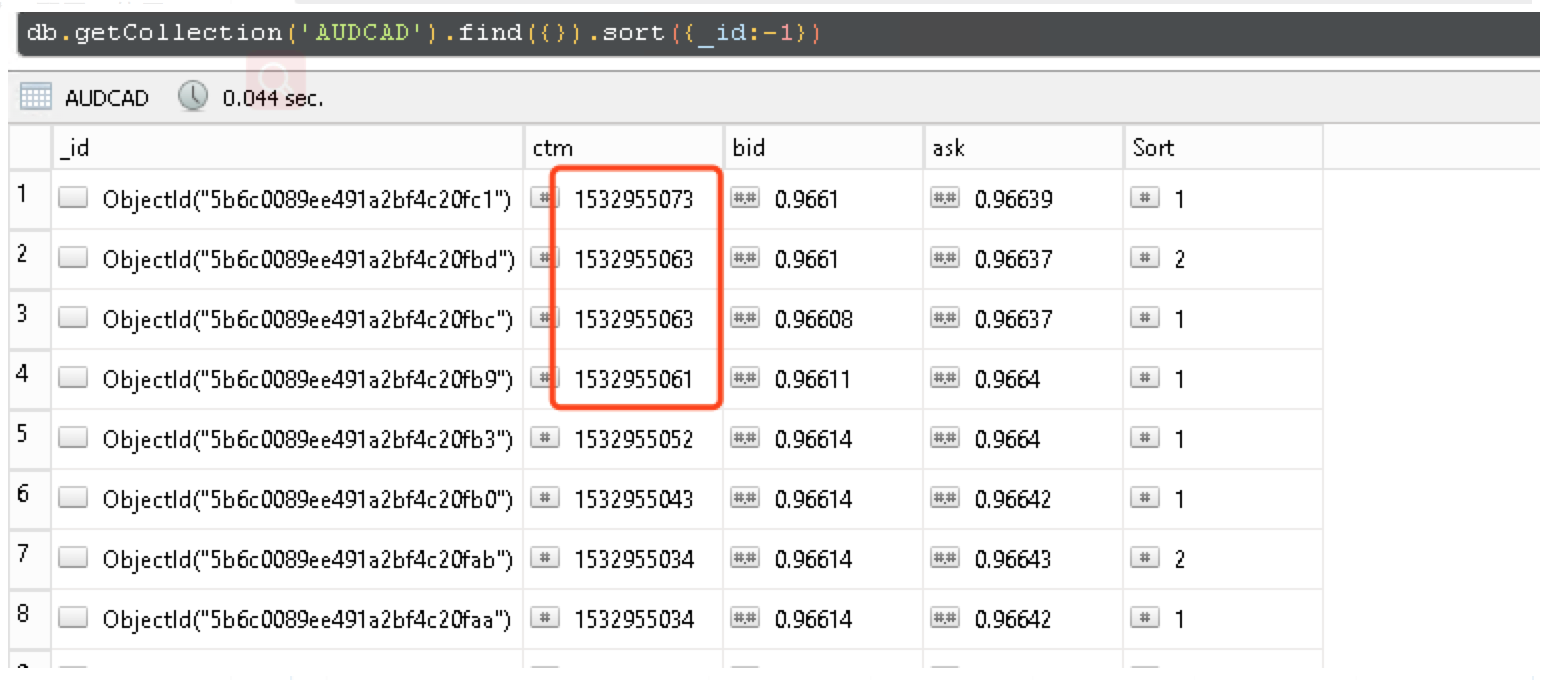The height and width of the screenshot is (680, 1546).
Task: Select ask value 0.96643
Action: pos(1013,559)
